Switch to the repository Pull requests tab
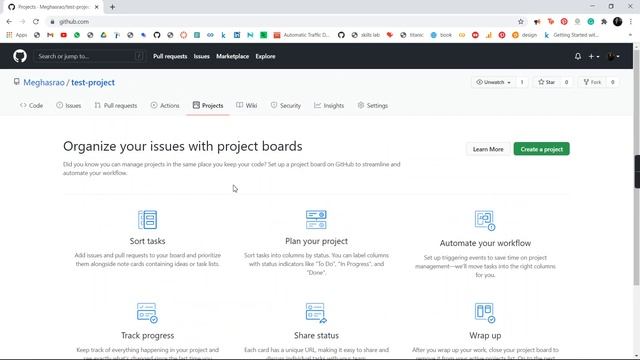Viewport: 640px width, 360px height. tap(116, 105)
